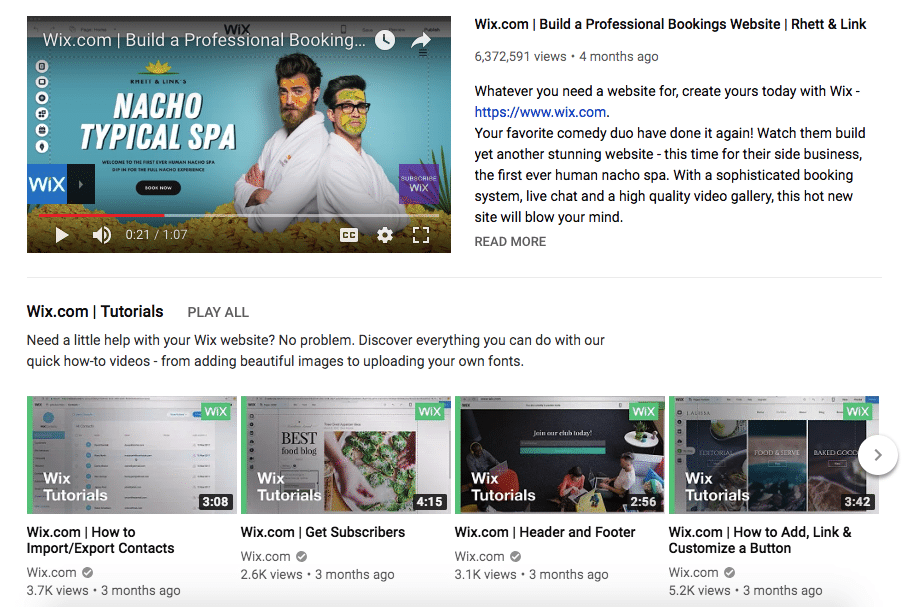904x607 pixels.
Task: Show next videos with the carousel arrow
Action: pyautogui.click(x=877, y=455)
